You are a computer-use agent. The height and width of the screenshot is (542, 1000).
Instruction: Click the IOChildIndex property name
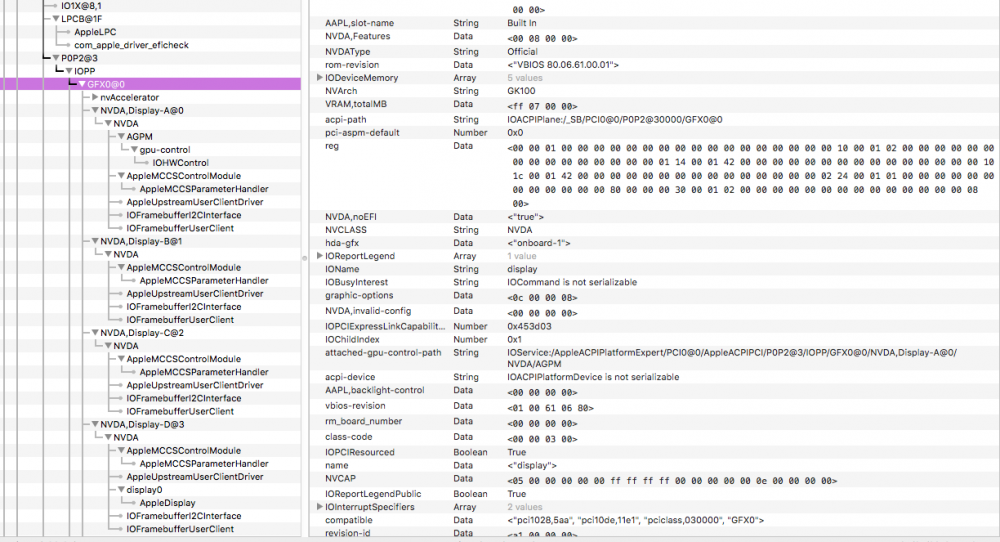click(352, 340)
